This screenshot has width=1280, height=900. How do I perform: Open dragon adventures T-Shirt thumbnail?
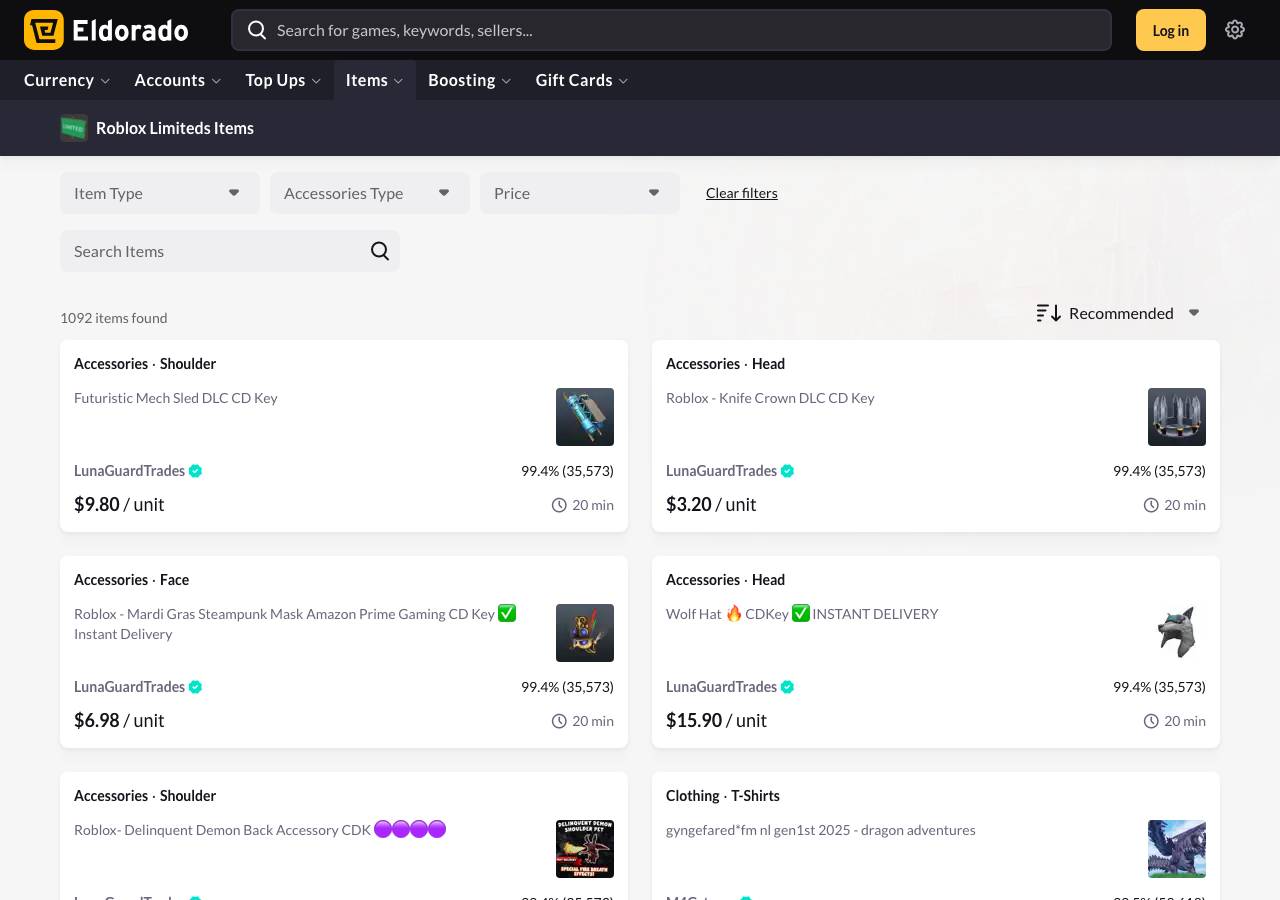[x=1177, y=849]
